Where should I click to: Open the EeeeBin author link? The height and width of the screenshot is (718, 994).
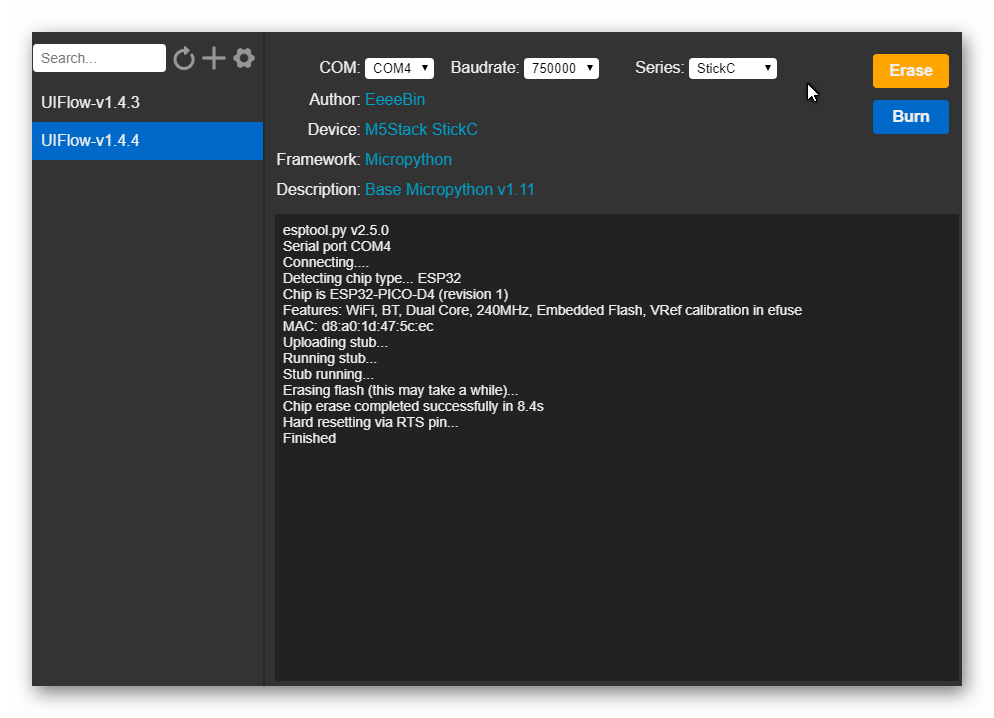pyautogui.click(x=395, y=100)
